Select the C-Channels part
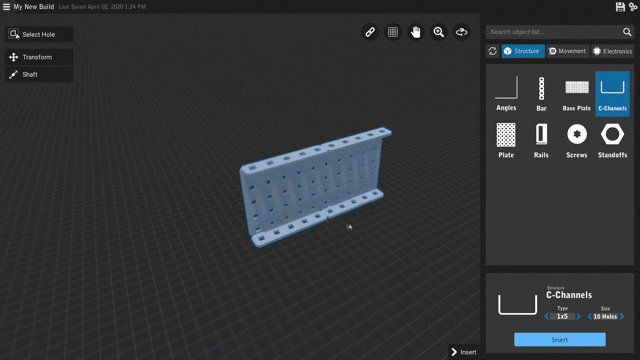The image size is (640, 360). [612, 94]
